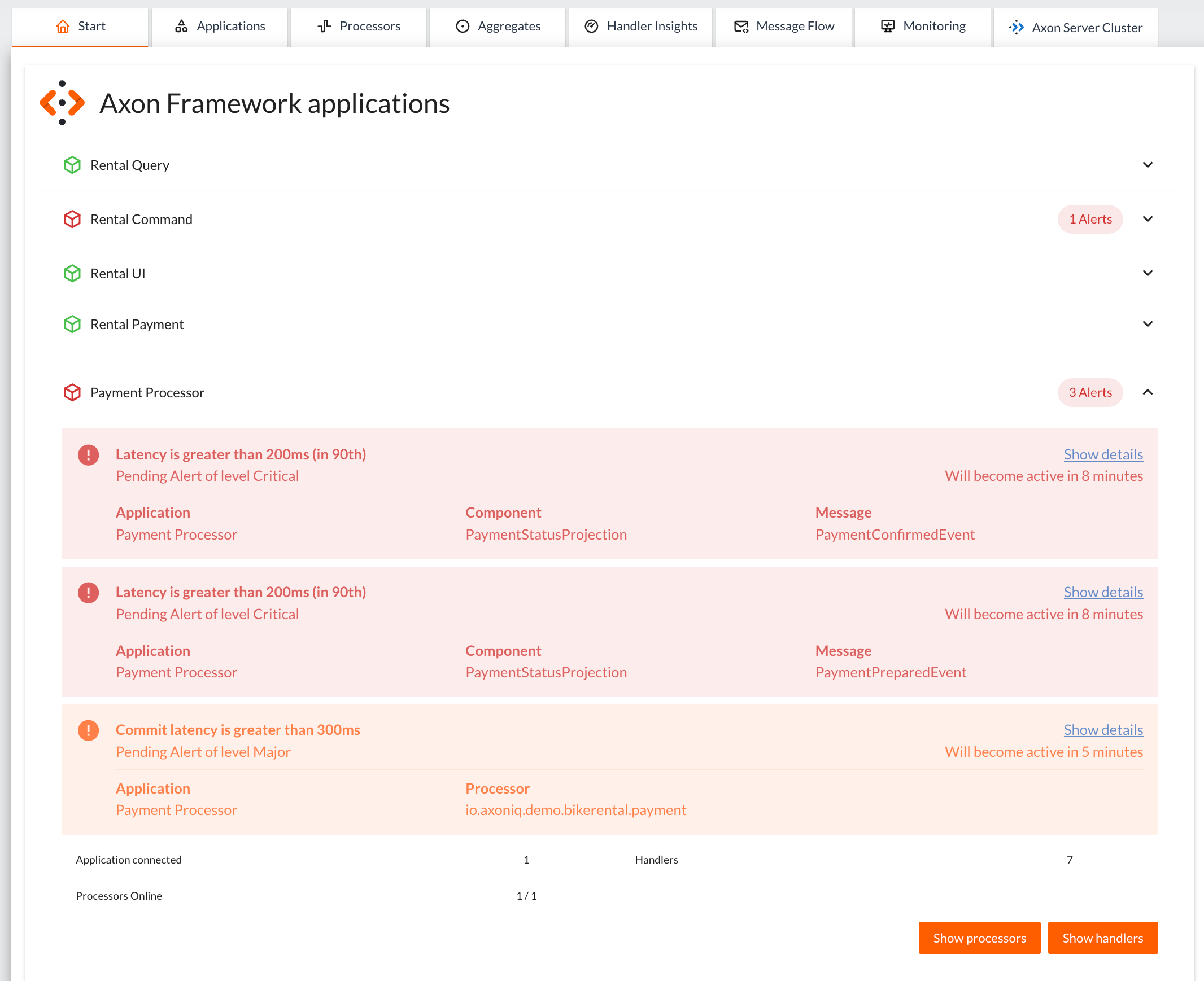Click the Processors tab icon

(x=325, y=27)
